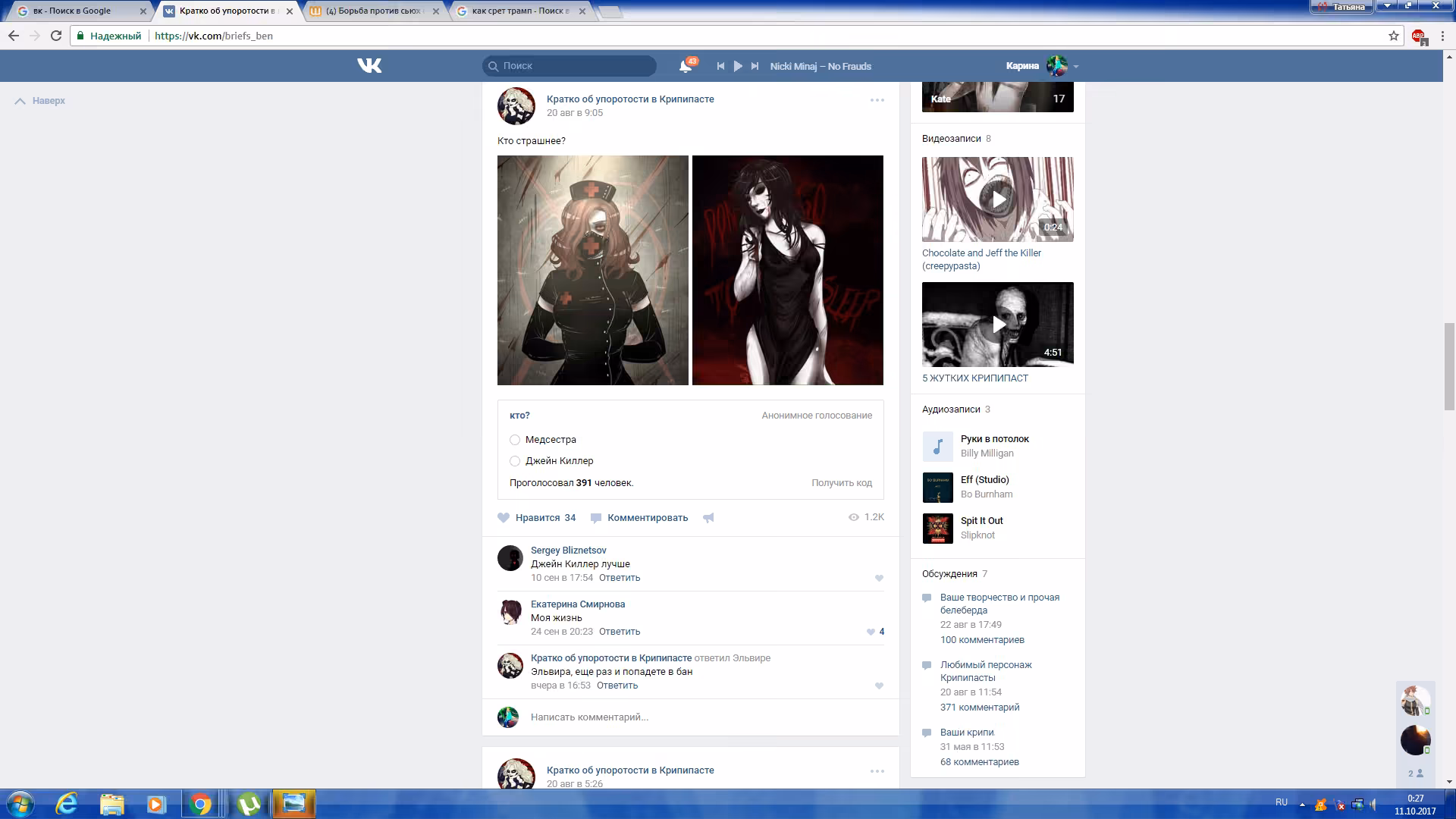Screen dimensions: 1456x819
Task: Launch Internet Explorer from taskbar
Action: click(67, 804)
